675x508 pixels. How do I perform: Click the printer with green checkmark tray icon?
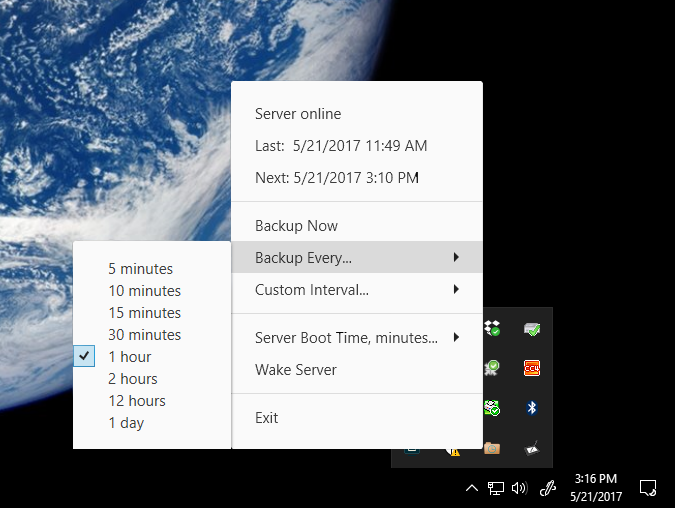coord(532,329)
